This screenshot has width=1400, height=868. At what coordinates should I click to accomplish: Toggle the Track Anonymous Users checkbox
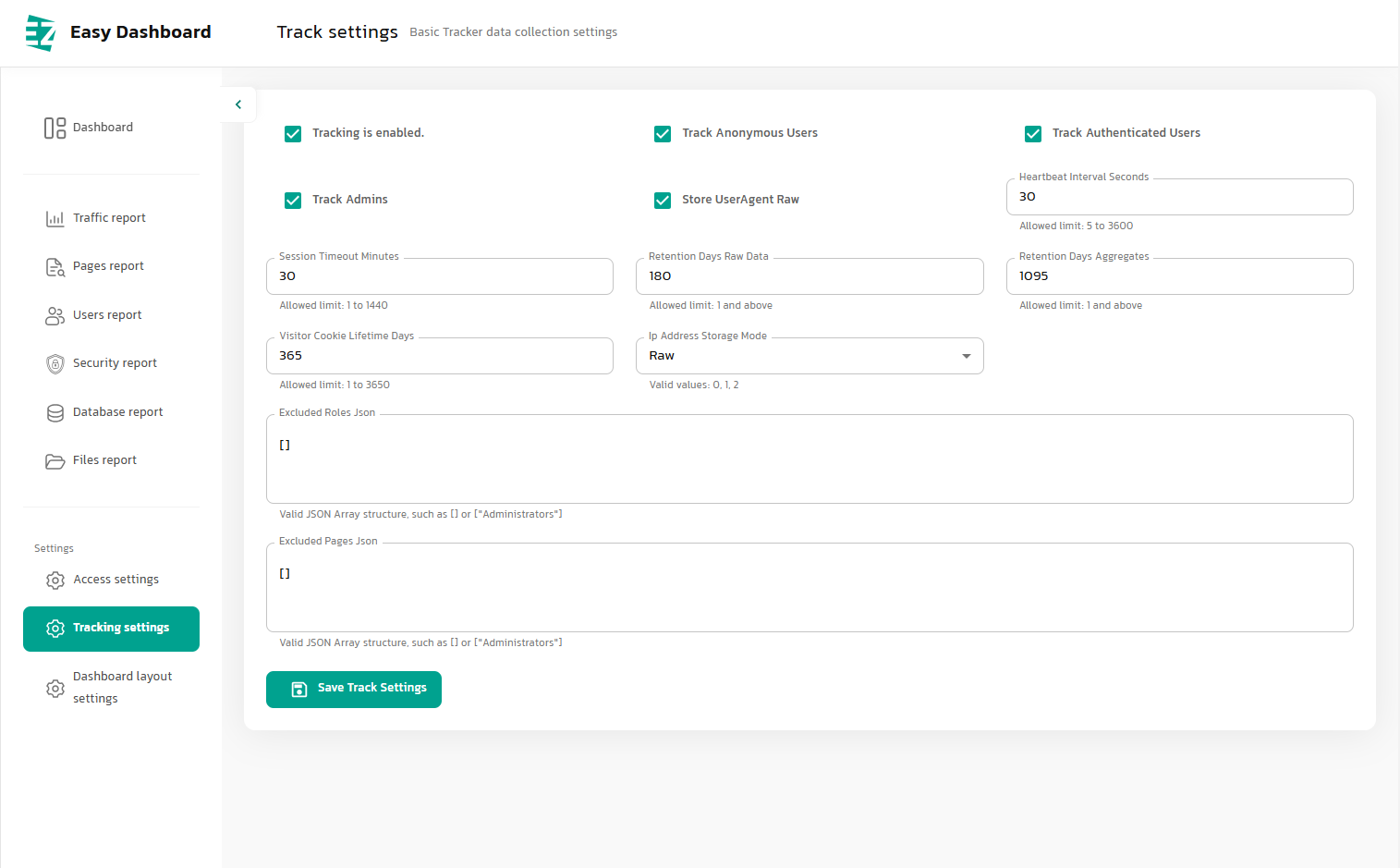663,134
